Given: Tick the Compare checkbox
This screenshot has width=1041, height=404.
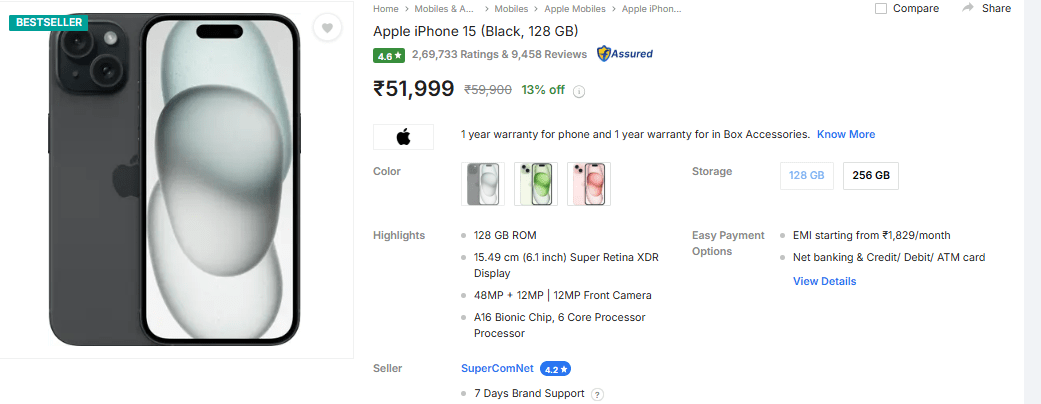Looking at the screenshot, I should [881, 9].
